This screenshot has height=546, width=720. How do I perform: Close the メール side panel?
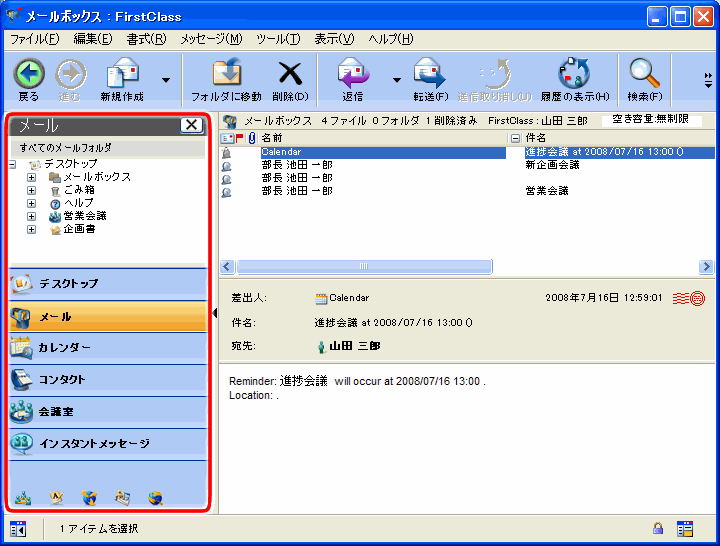[191, 125]
